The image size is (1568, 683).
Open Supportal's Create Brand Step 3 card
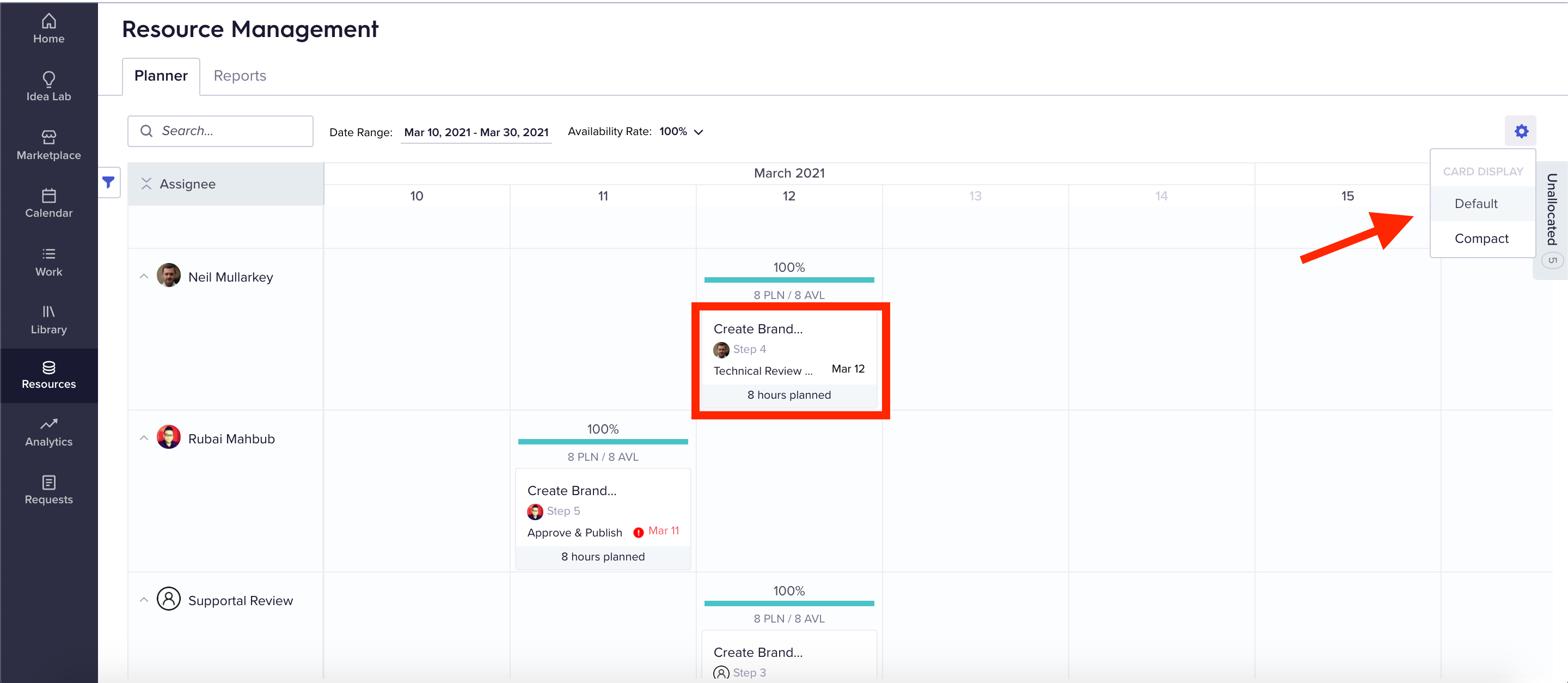(789, 655)
